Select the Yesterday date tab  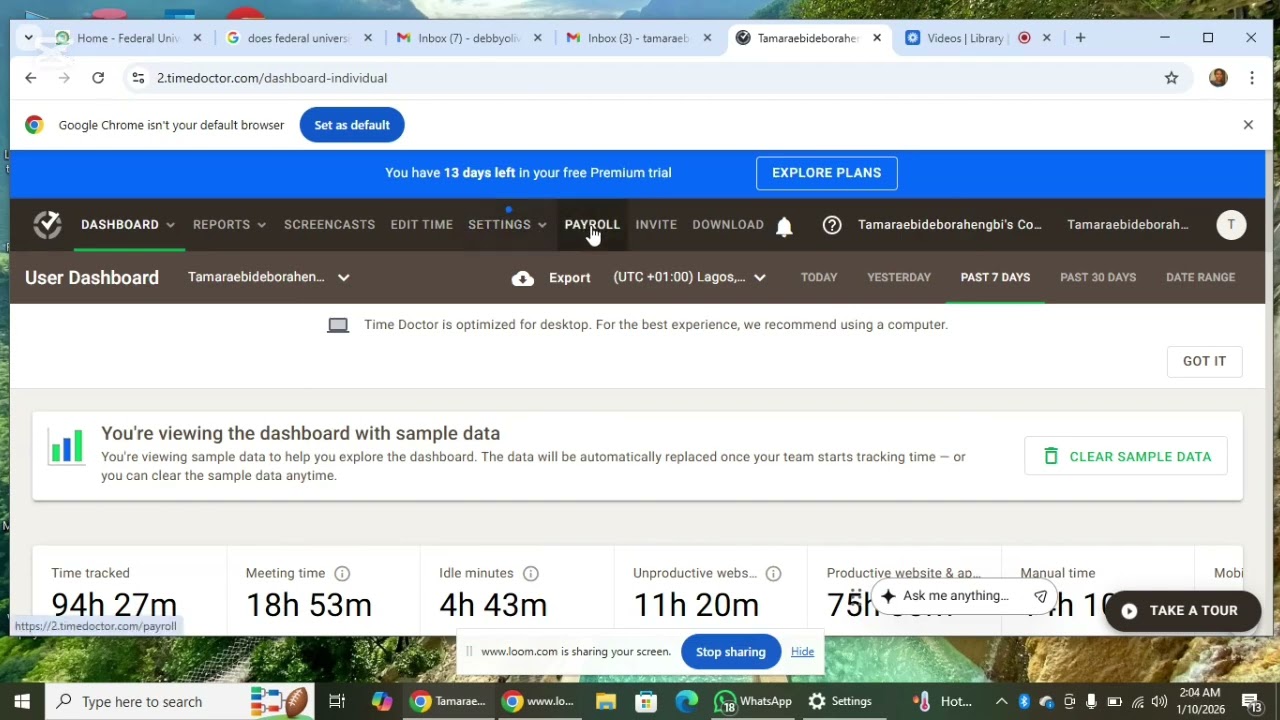tap(899, 277)
